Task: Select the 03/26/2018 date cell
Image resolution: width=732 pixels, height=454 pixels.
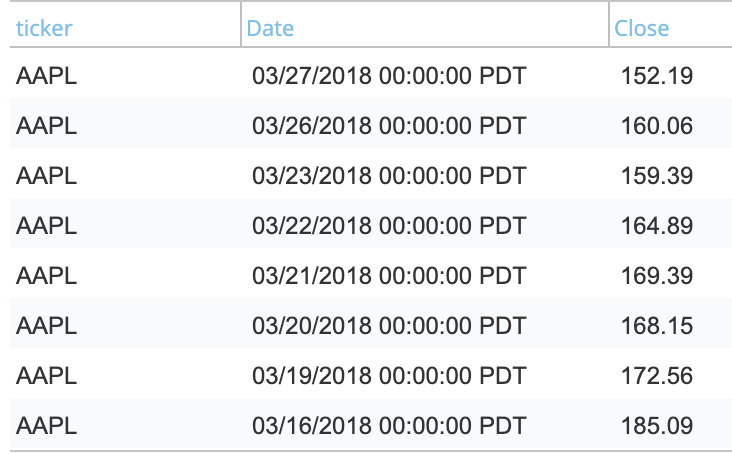Action: 388,125
